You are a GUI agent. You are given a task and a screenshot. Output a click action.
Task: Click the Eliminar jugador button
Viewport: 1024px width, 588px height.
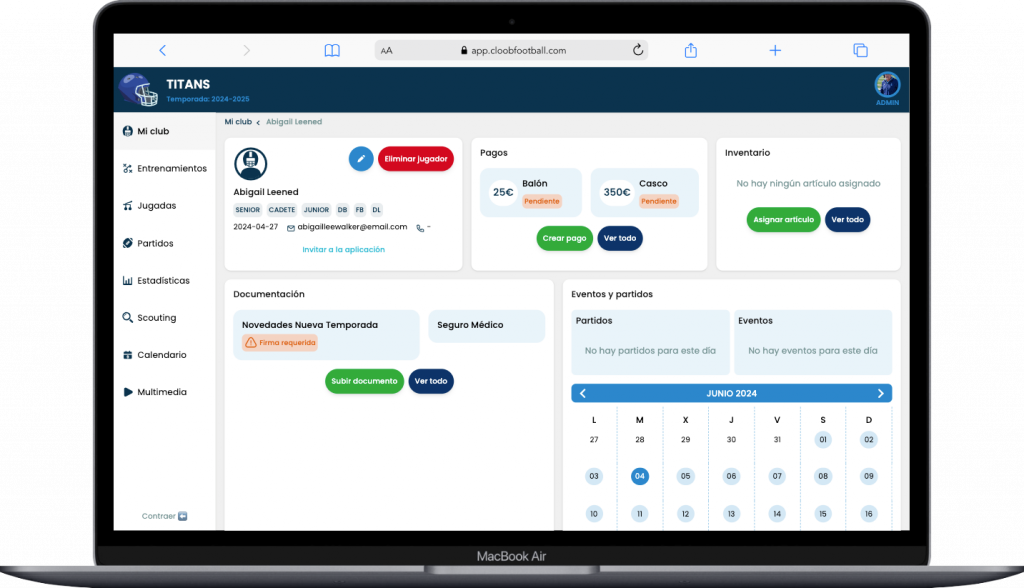click(x=415, y=158)
